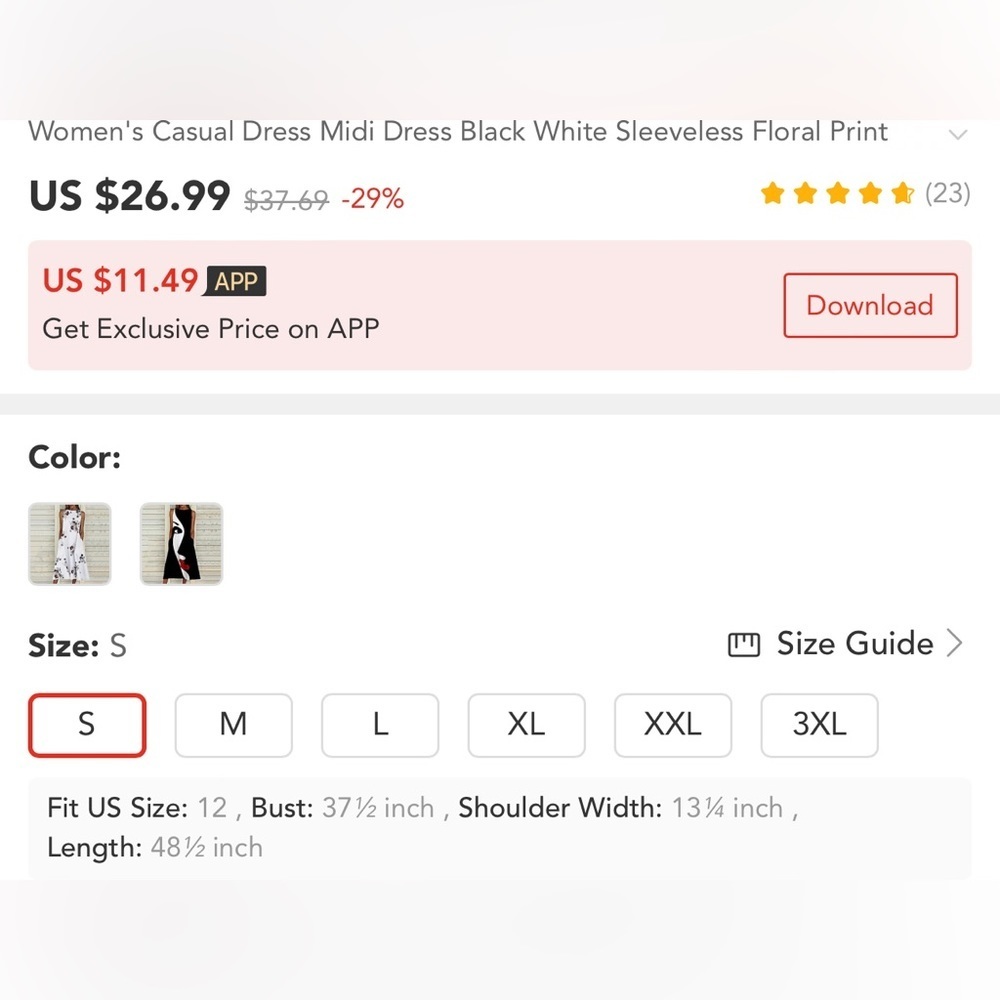Click the Women's Casual Dress title text
Image resolution: width=1000 pixels, height=1000 pixels.
458,132
